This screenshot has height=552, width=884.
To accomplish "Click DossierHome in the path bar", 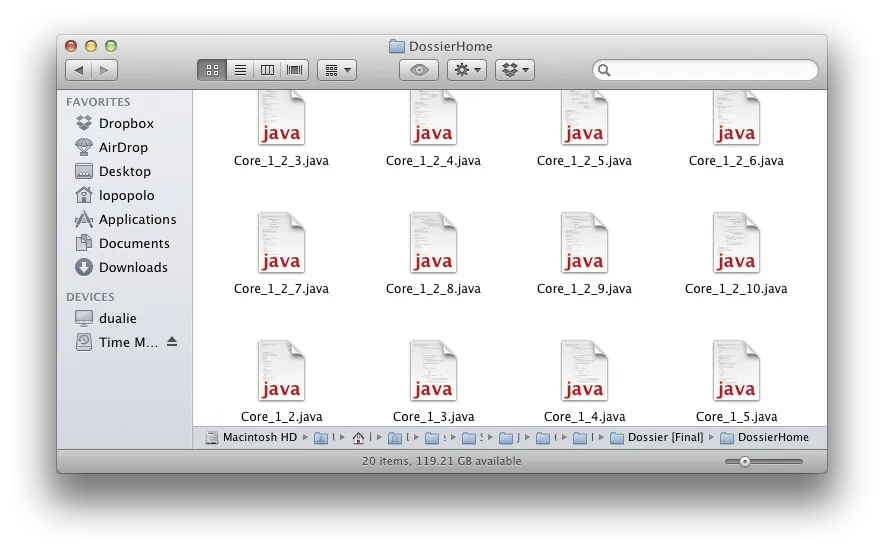I will [x=765, y=437].
